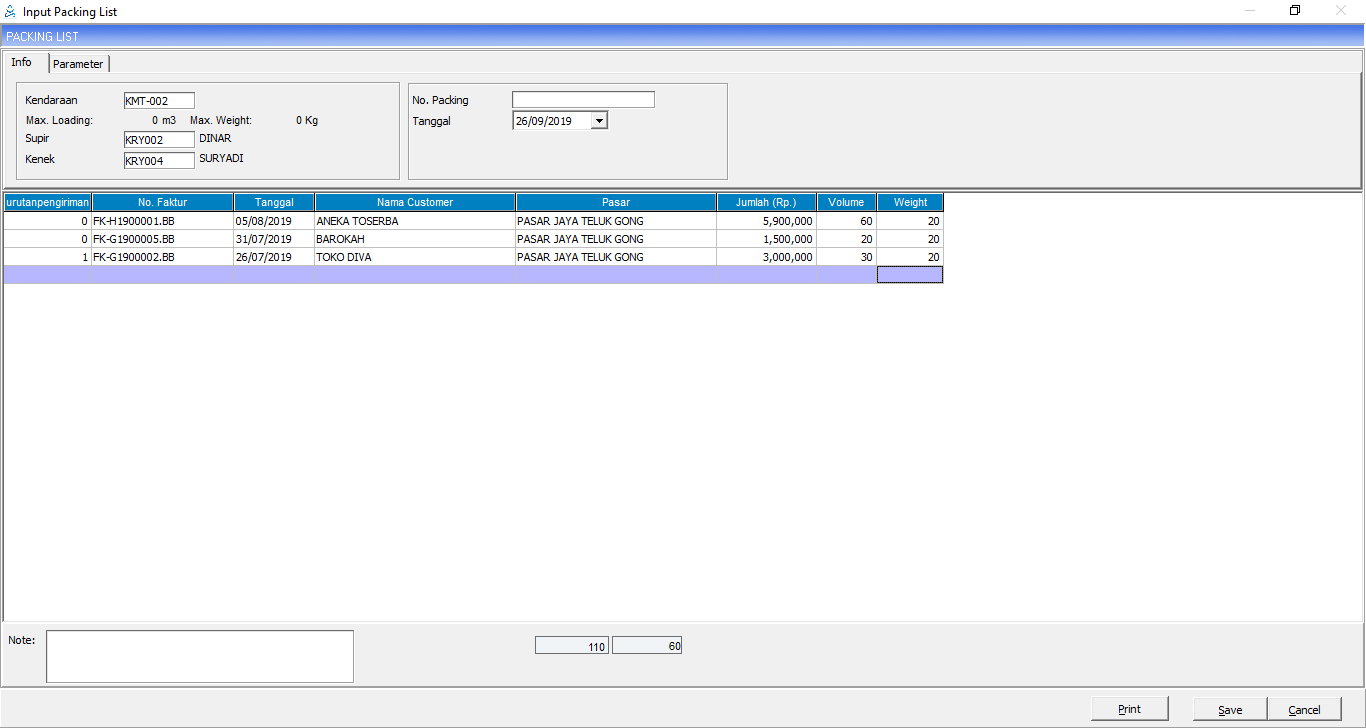The width and height of the screenshot is (1366, 728).
Task: Select invoice FK-G1900005.BB row cell
Action: tap(163, 239)
